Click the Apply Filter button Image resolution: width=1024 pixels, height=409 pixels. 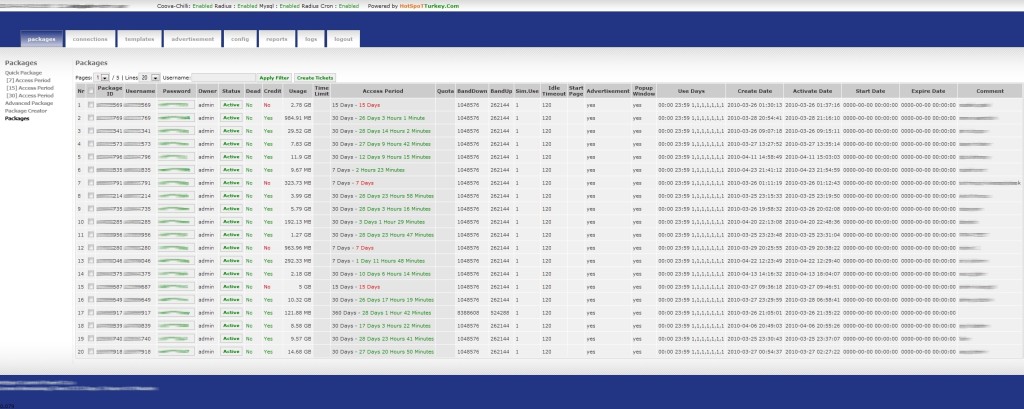[x=274, y=78]
